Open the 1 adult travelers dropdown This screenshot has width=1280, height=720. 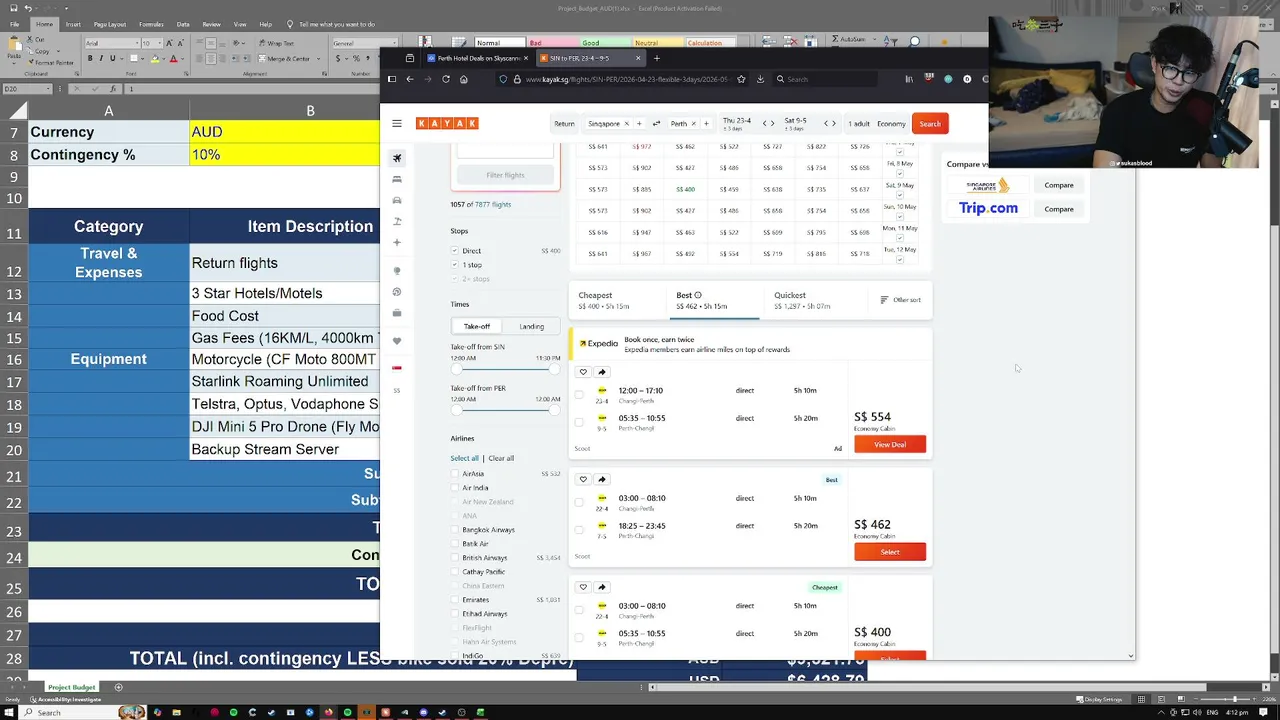859,124
